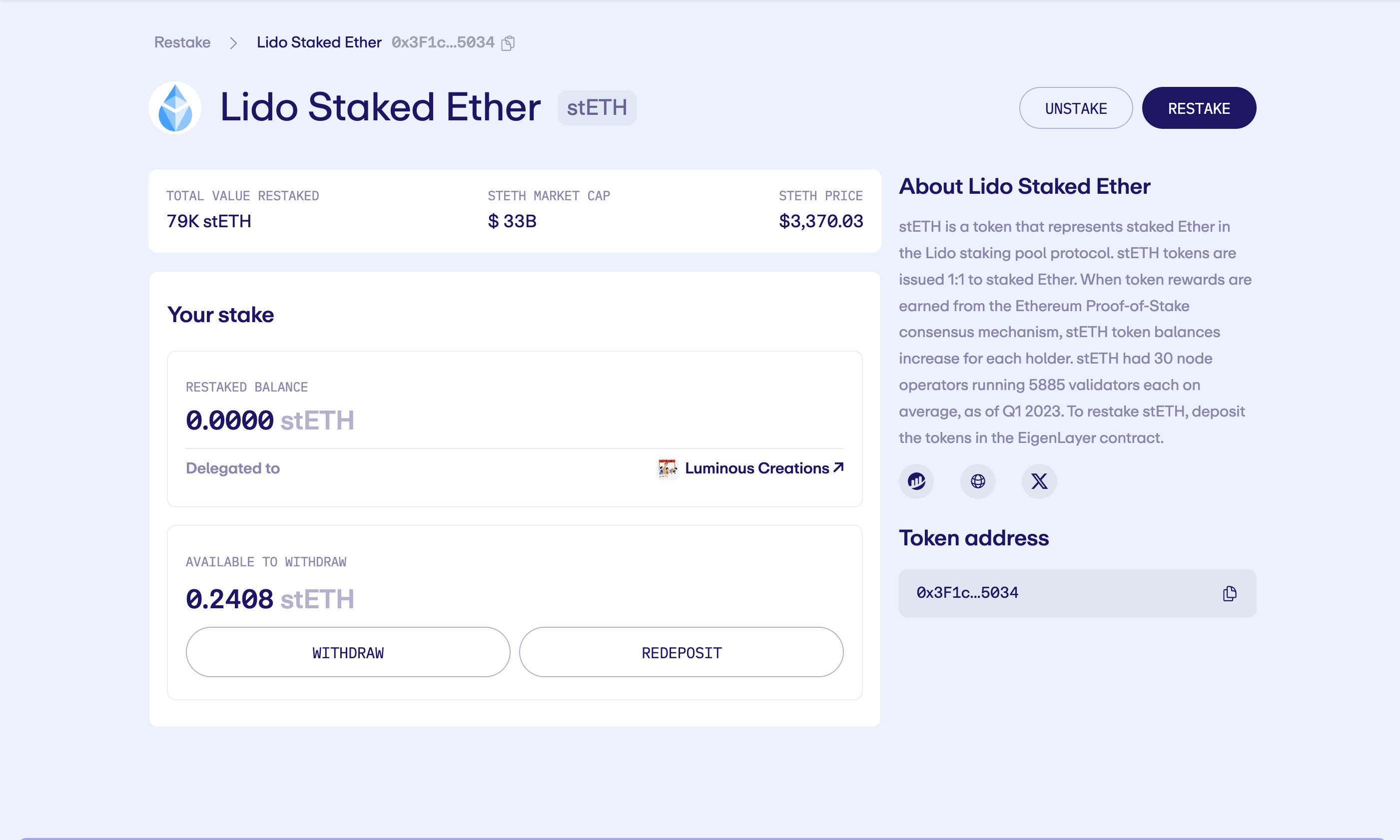Click the Lido Staked Ether droplet logo
This screenshot has height=840, width=1400.
coord(175,107)
